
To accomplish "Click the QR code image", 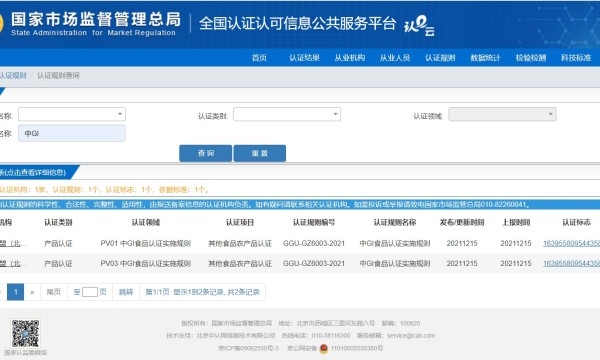I will pyautogui.click(x=25, y=333).
